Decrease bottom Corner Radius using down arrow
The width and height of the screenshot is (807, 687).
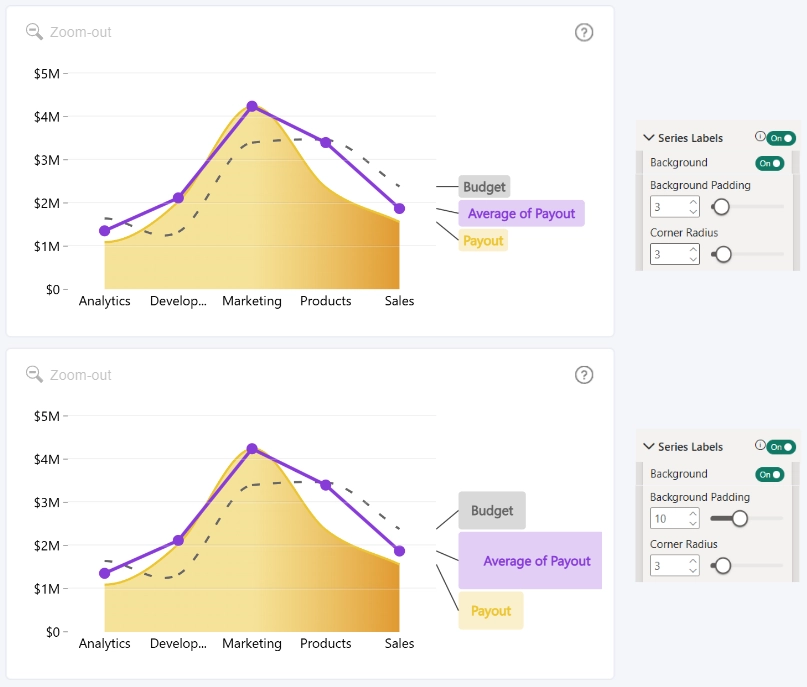click(x=693, y=571)
